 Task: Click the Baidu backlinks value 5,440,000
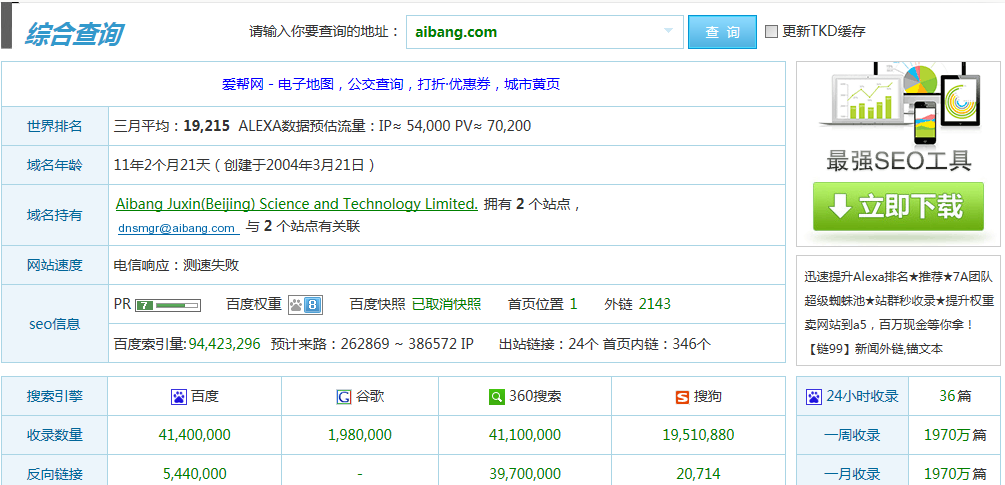point(195,474)
